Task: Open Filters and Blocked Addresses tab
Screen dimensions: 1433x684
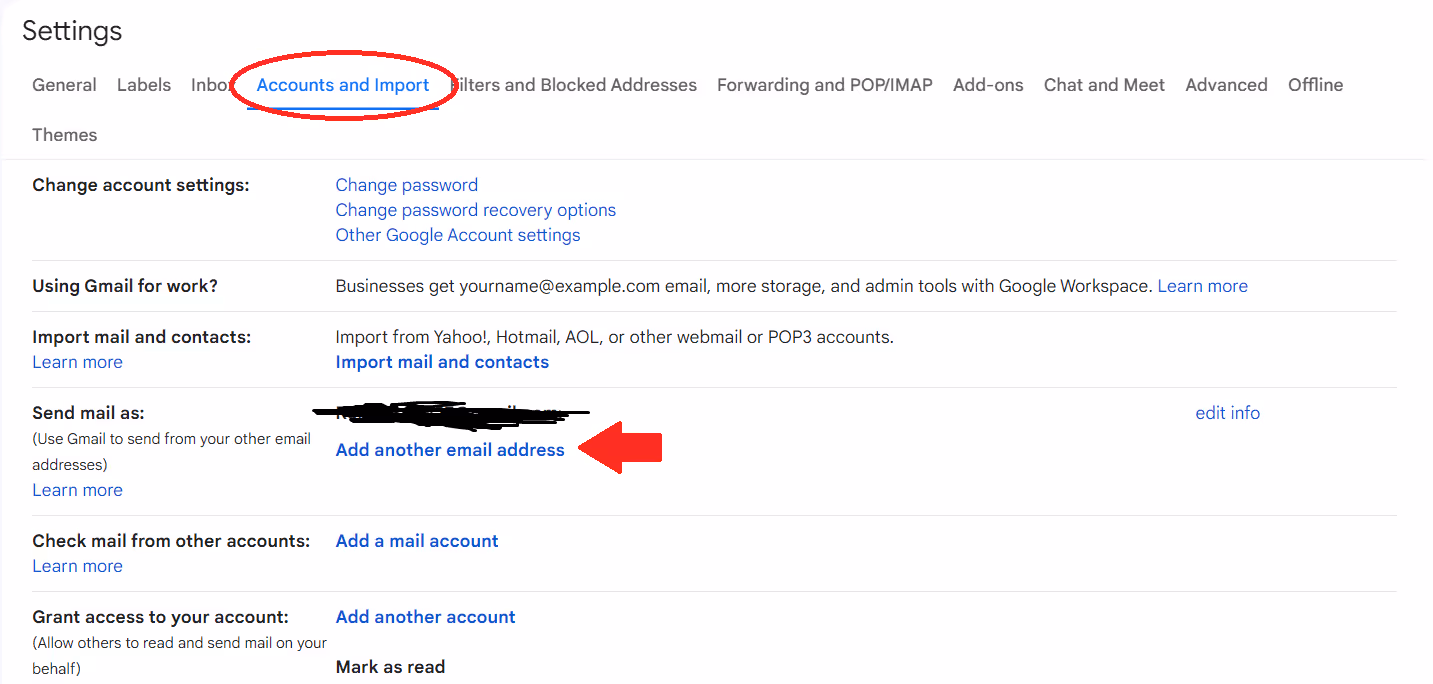Action: pos(575,85)
